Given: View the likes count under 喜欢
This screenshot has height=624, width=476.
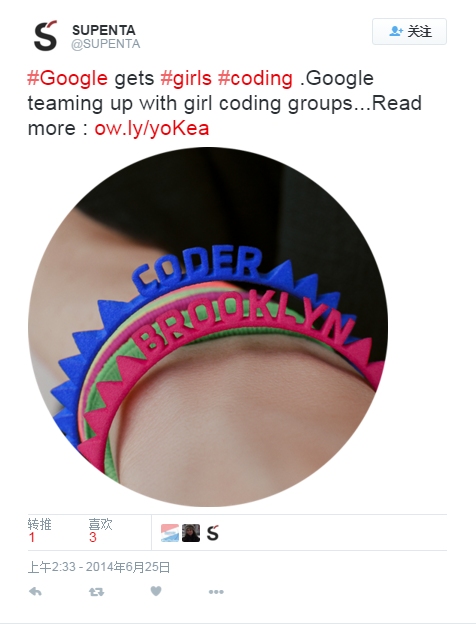Looking at the screenshot, I should (x=93, y=537).
